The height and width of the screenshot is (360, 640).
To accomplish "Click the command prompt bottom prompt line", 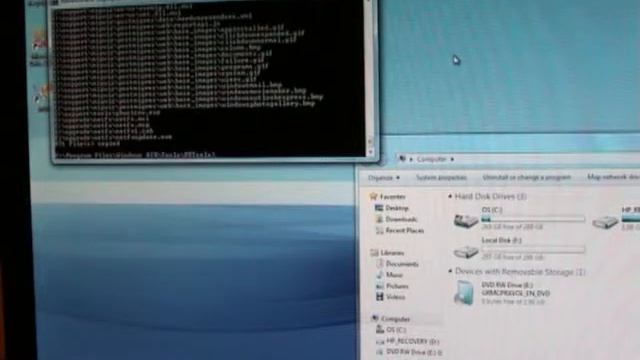I will tap(135, 155).
